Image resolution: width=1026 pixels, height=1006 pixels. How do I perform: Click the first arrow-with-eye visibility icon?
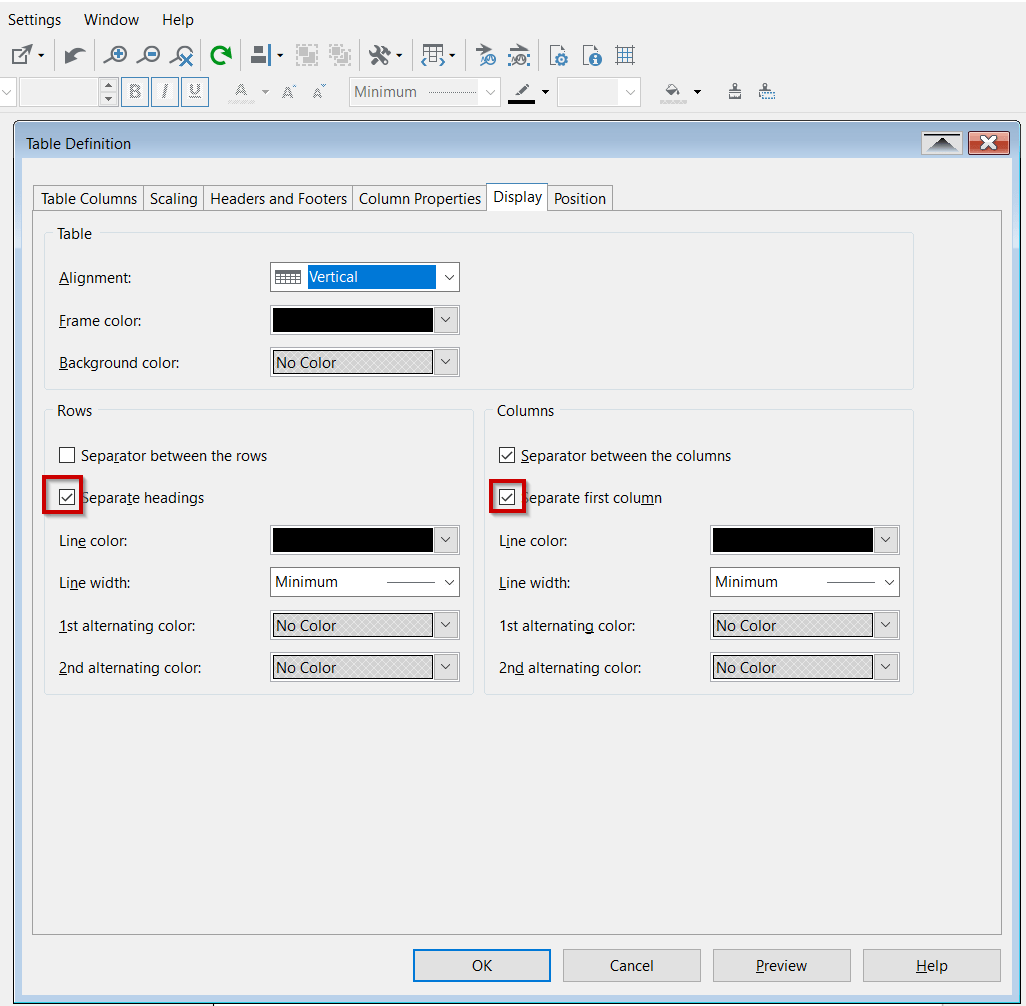click(486, 55)
